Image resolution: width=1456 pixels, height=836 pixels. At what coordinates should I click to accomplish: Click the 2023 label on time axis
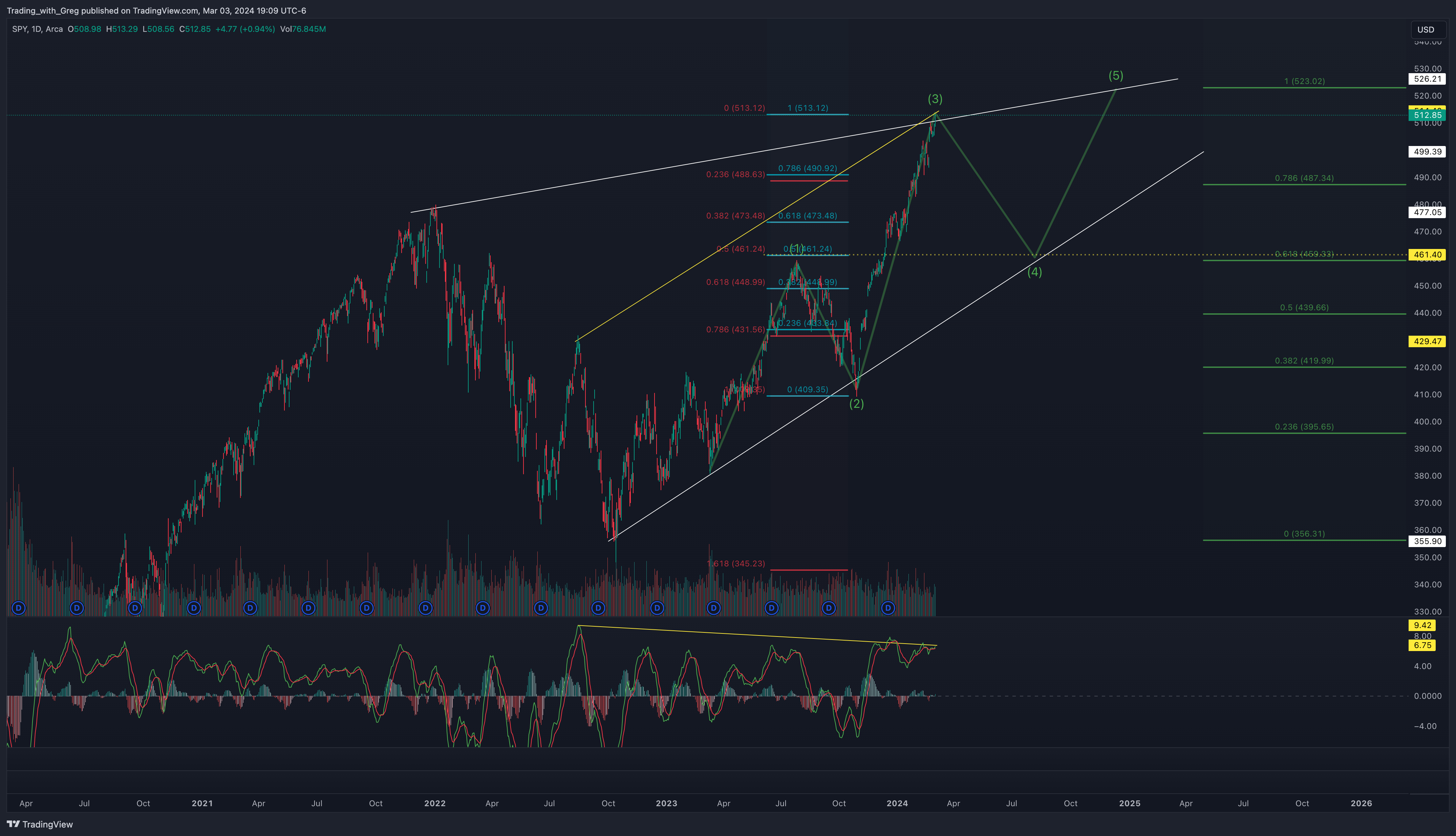[x=666, y=804]
